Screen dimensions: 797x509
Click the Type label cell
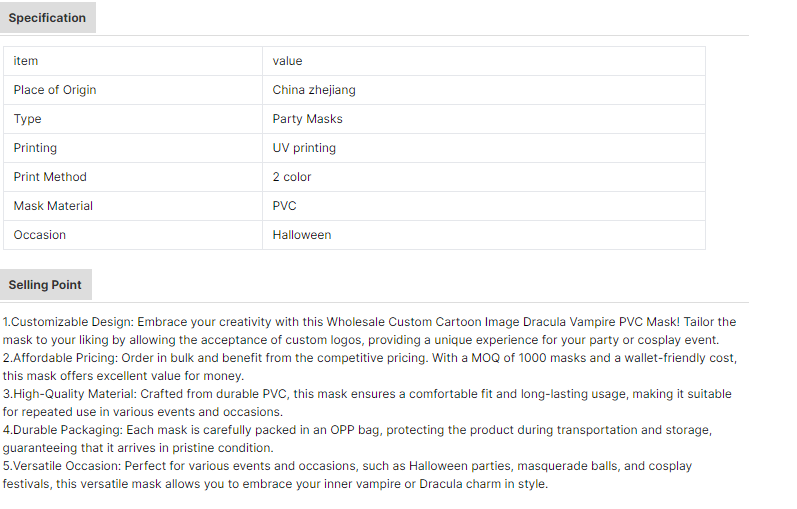133,119
